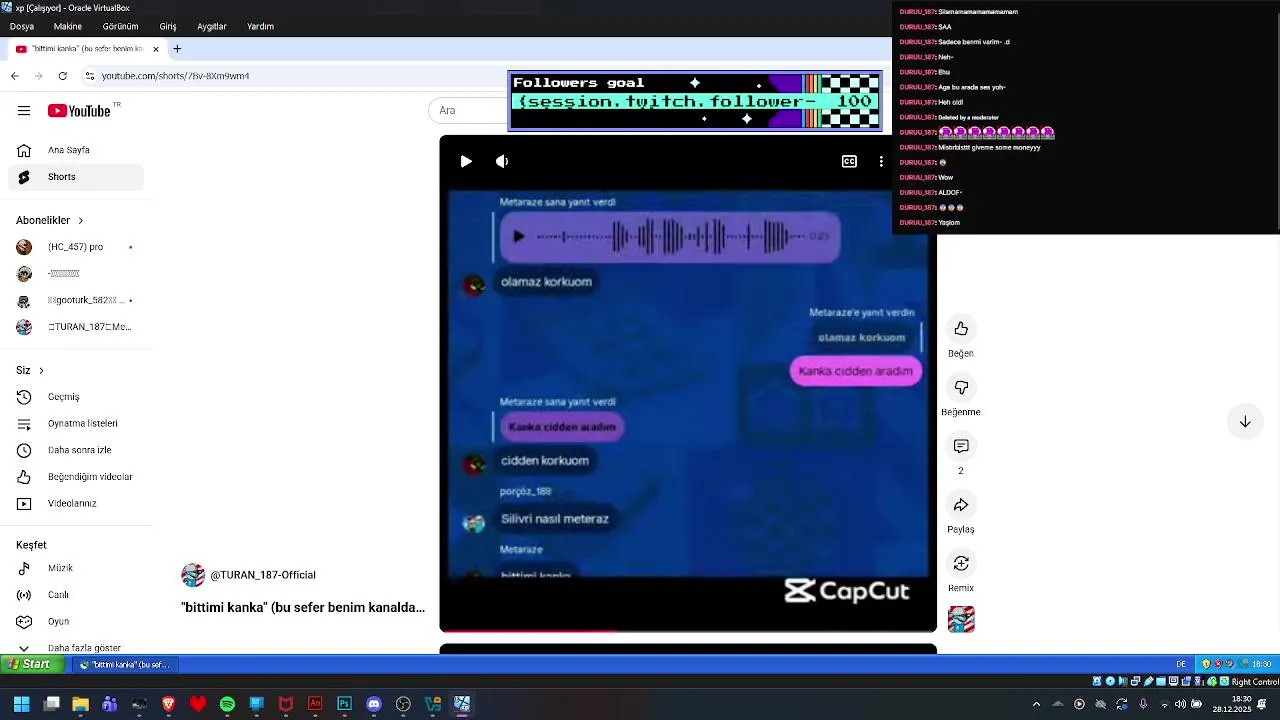Open Oynatma listeleri playlists

(76, 424)
